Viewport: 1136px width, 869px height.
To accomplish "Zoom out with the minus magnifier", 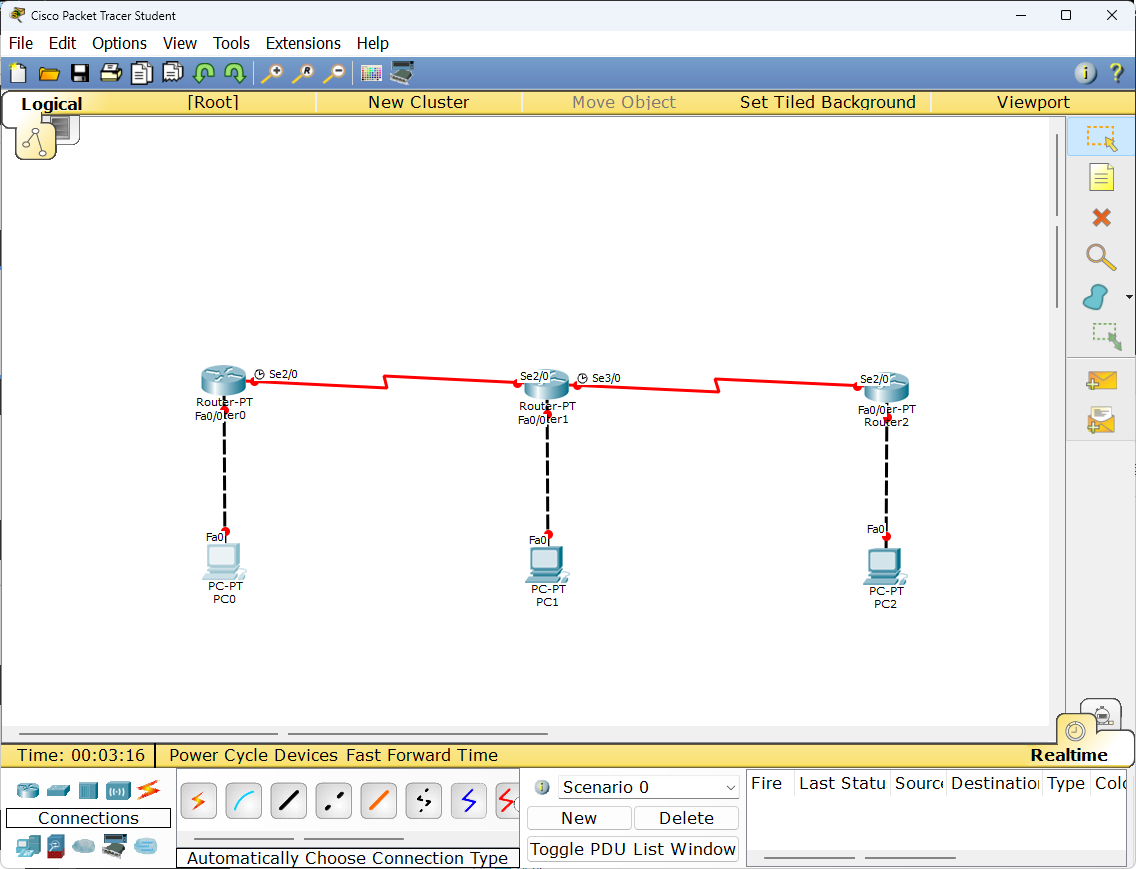I will [x=334, y=73].
